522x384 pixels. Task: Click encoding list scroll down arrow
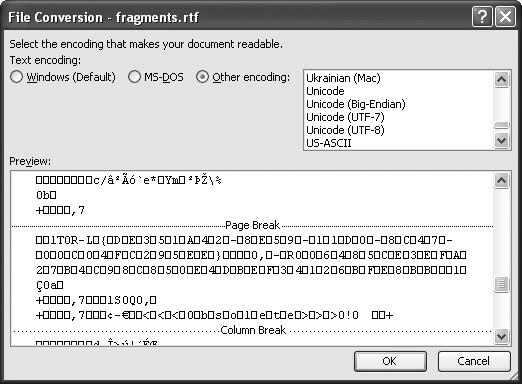502,140
